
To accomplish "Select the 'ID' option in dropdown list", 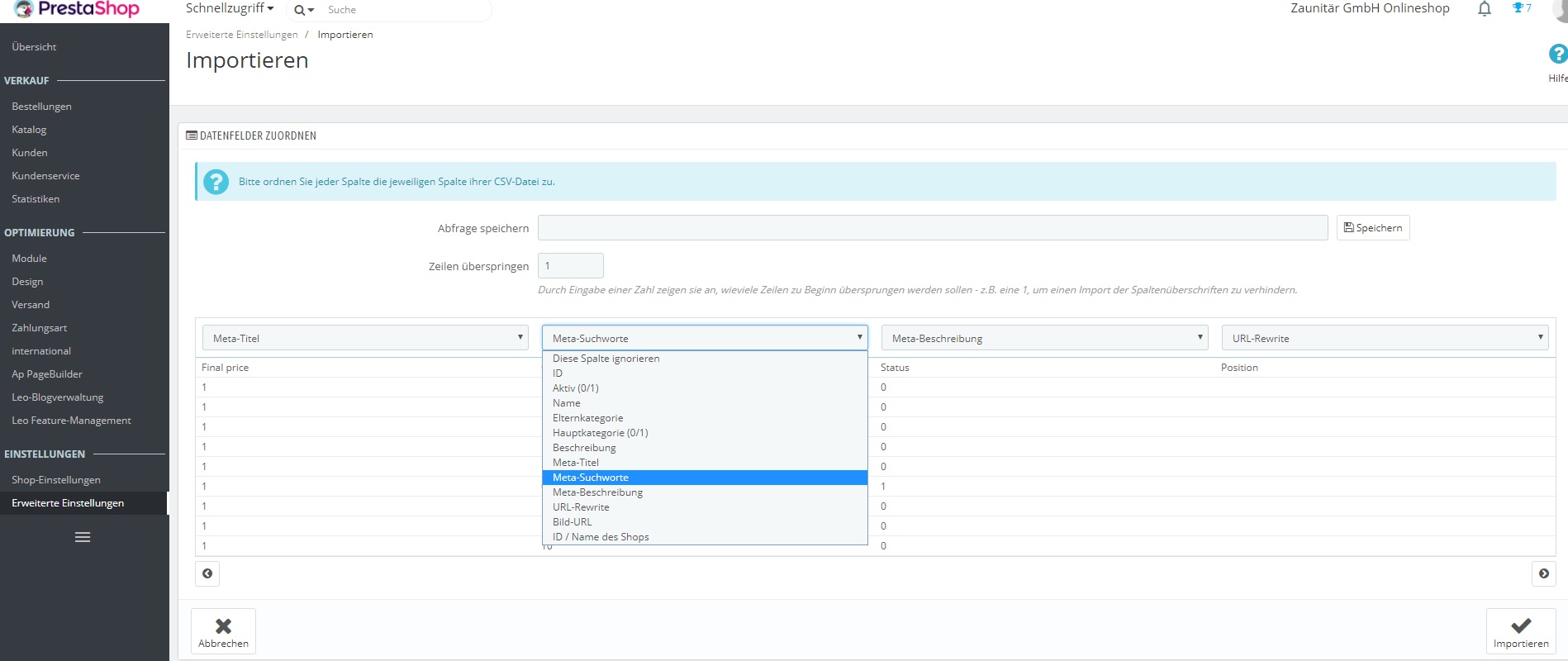I will (705, 373).
